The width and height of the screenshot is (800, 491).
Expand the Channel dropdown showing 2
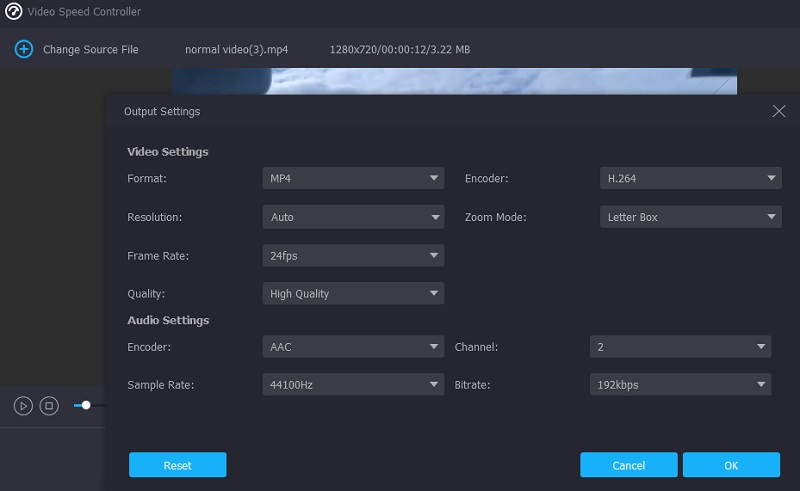(680, 347)
